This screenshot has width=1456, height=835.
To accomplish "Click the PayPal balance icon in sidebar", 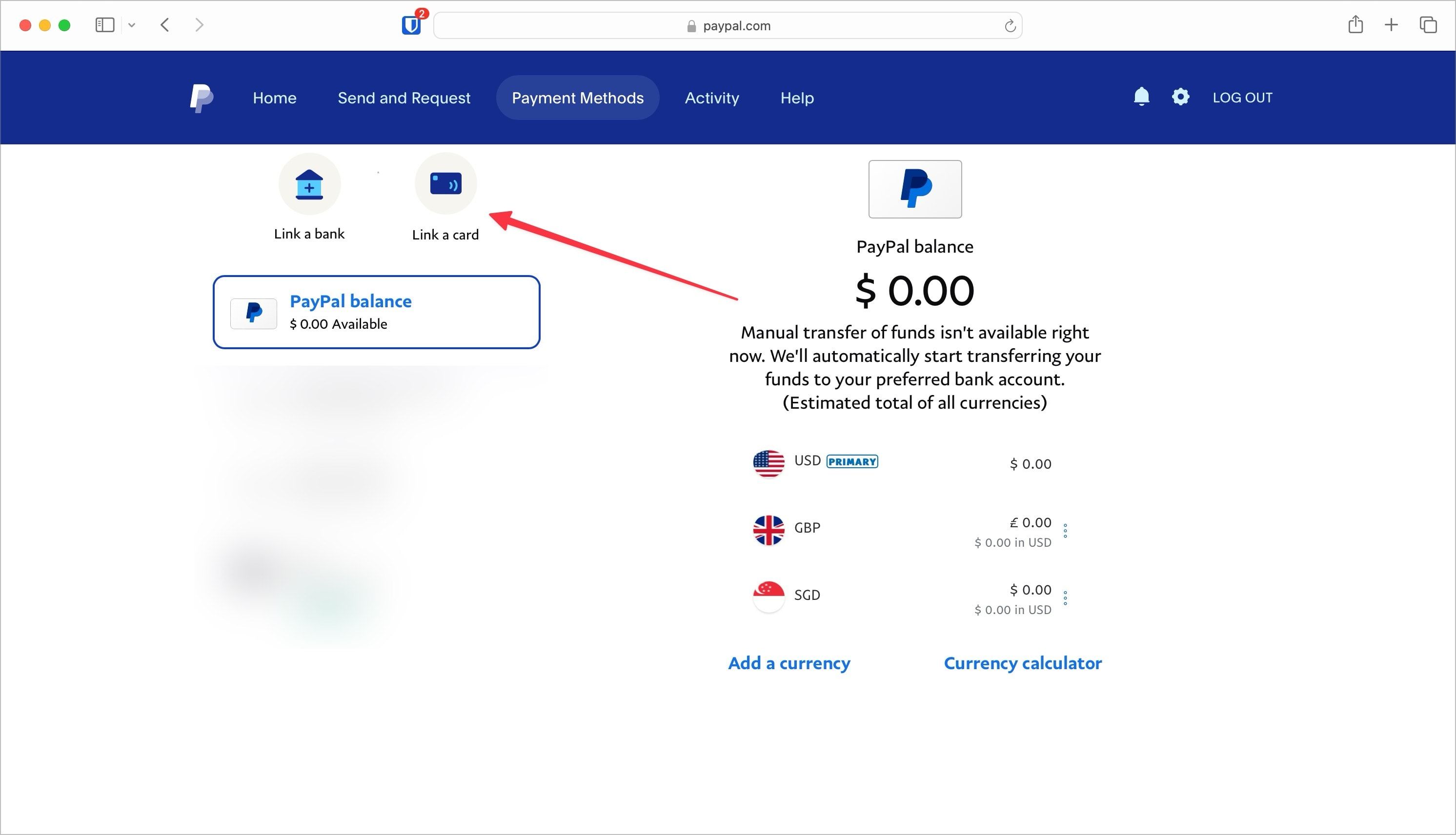I will [x=254, y=311].
